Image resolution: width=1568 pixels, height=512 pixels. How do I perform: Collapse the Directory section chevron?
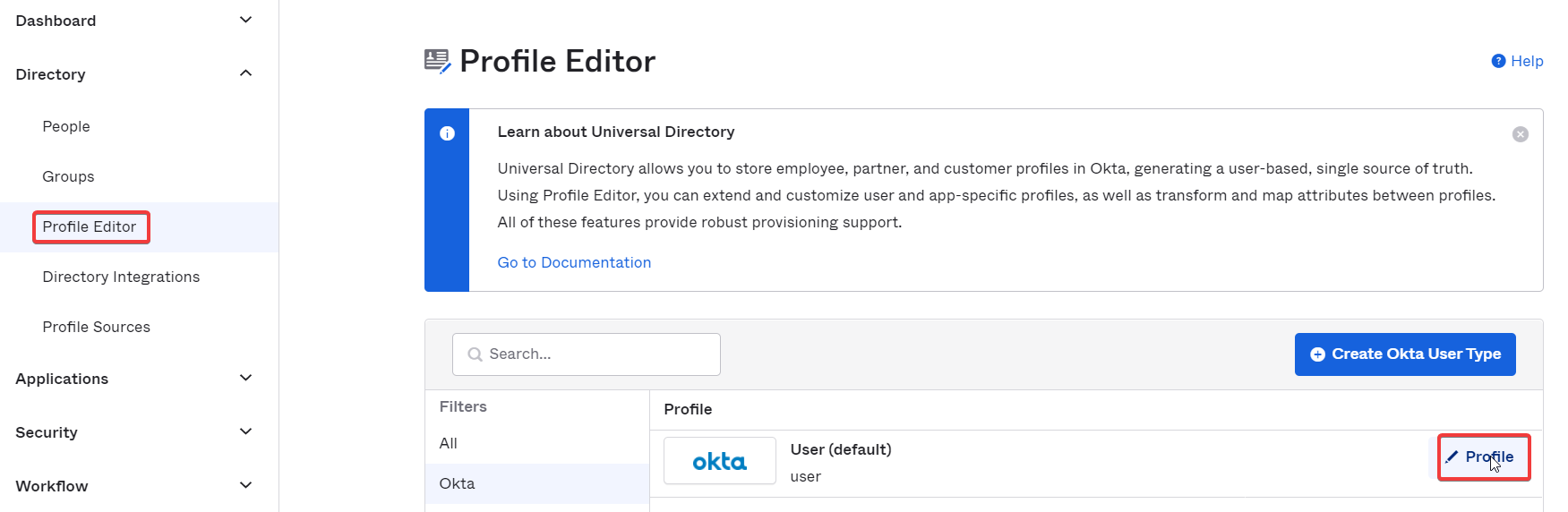coord(246,73)
